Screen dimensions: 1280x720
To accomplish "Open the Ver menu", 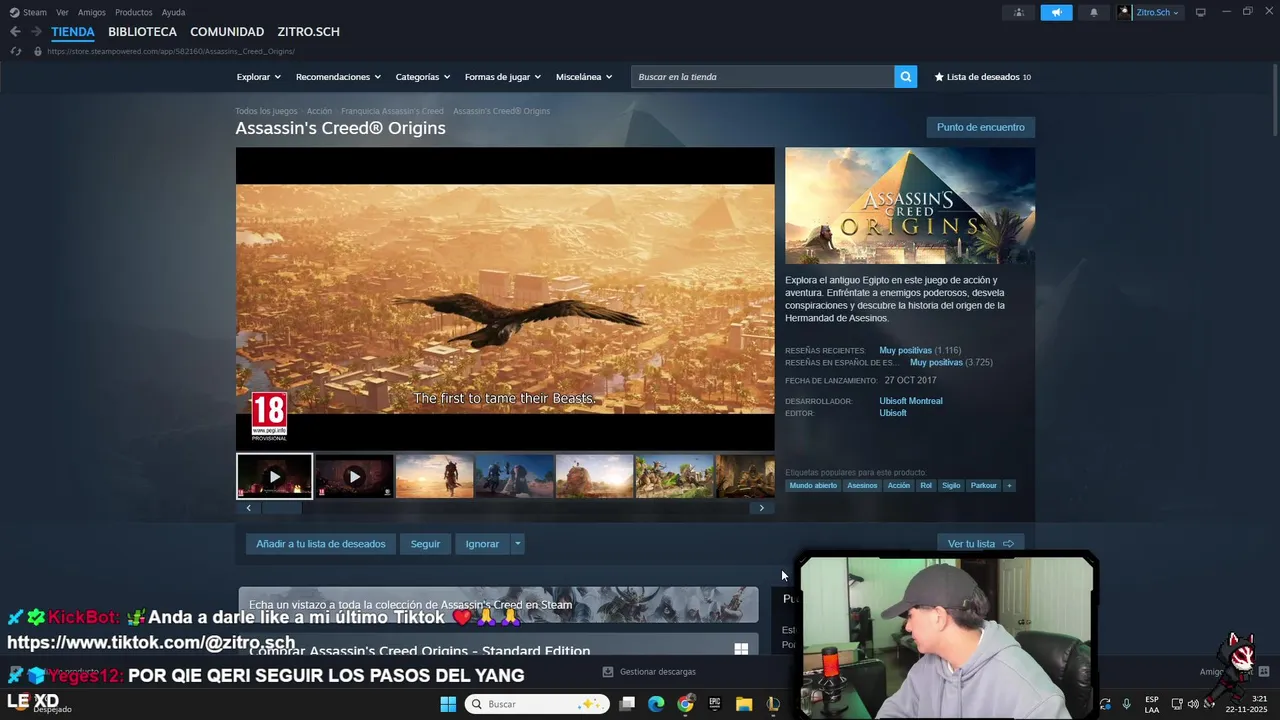I will tap(62, 12).
